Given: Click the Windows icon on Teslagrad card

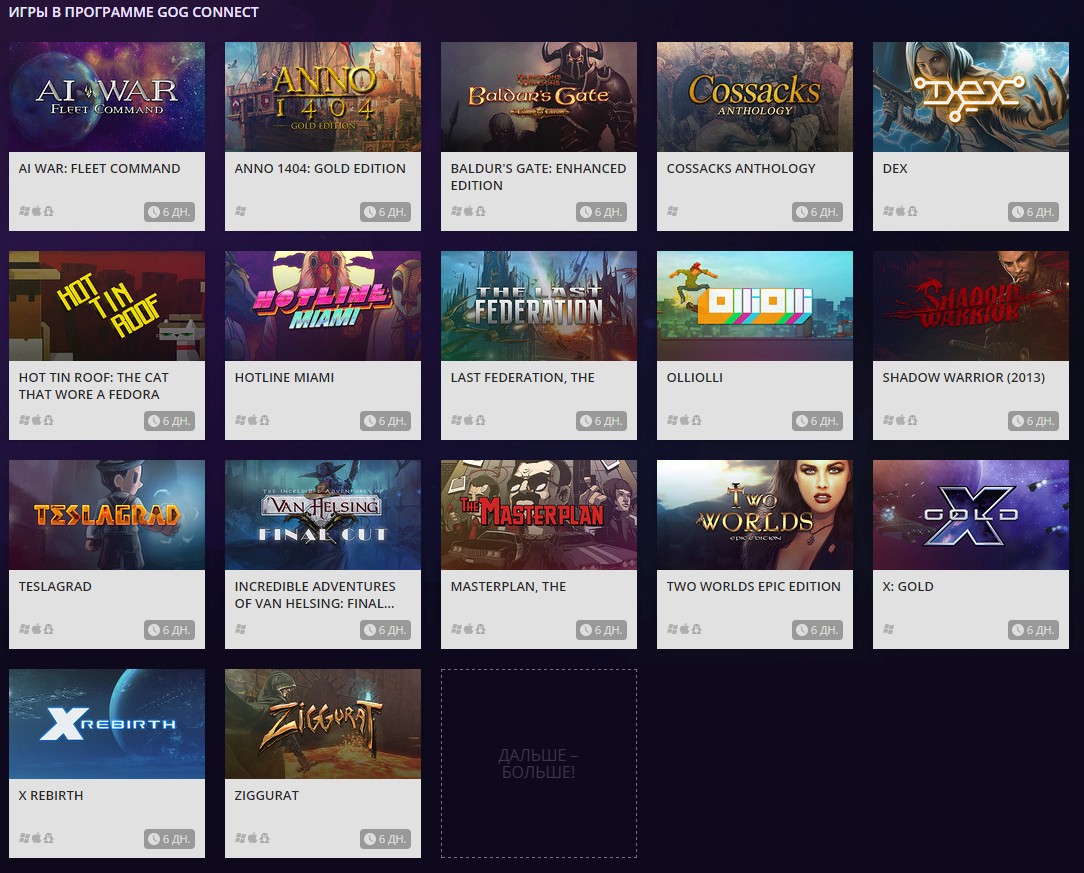Looking at the screenshot, I should 24,629.
